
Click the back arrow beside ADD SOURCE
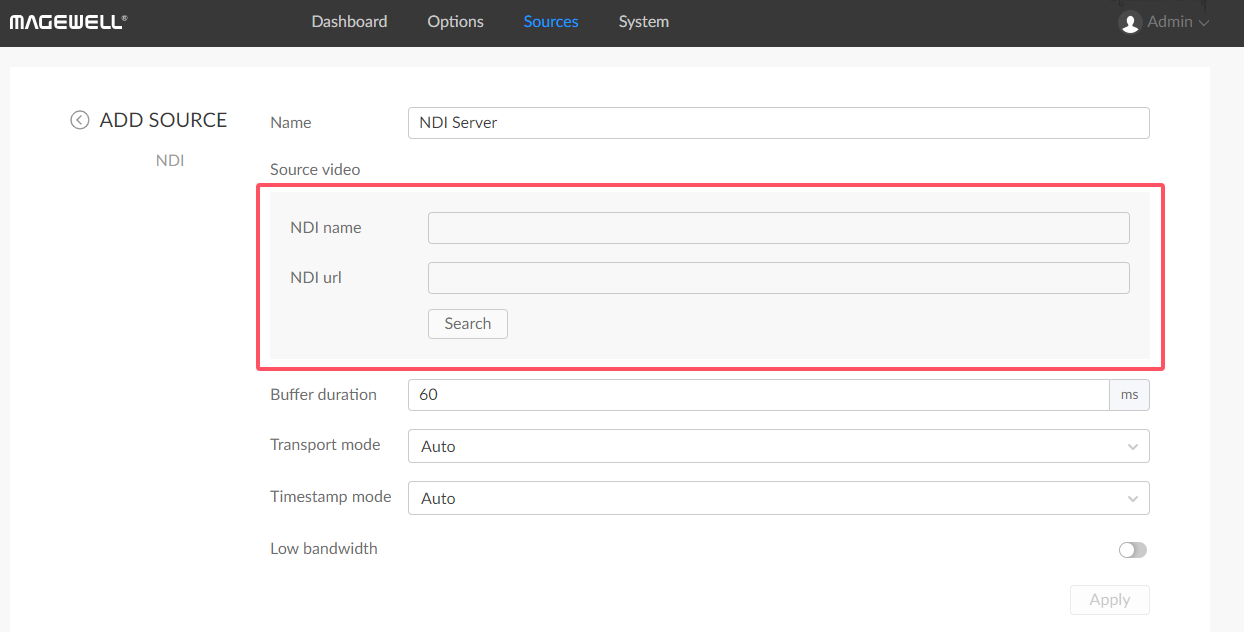79,120
